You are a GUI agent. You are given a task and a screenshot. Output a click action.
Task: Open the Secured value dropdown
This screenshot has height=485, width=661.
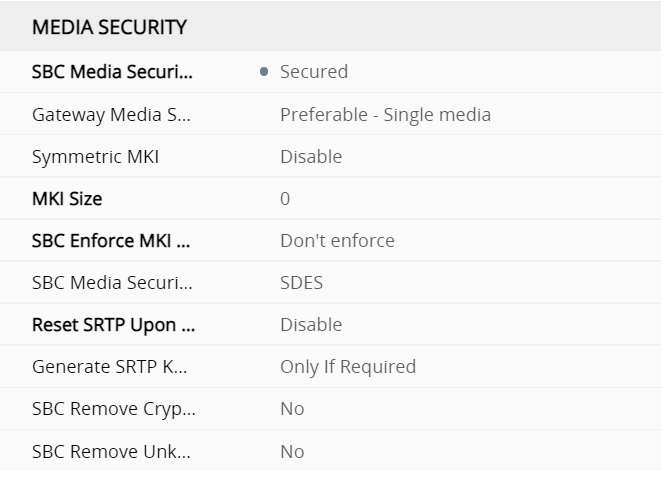314,72
